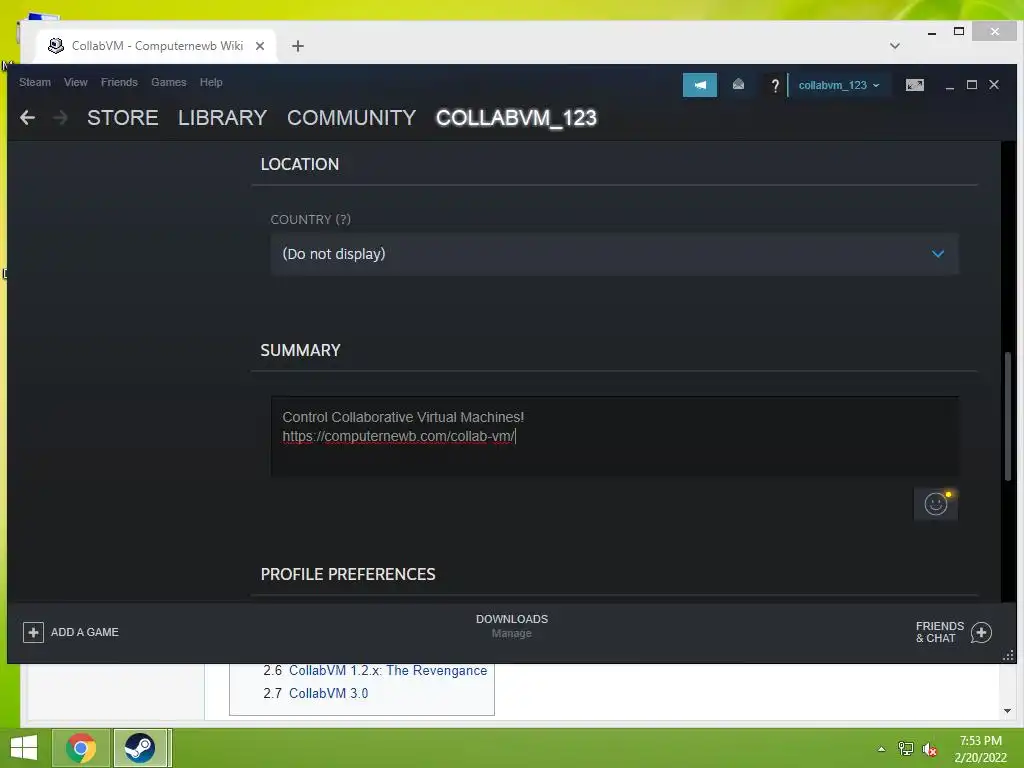Image resolution: width=1024 pixels, height=768 pixels.
Task: Go to the STORE tab
Action: [x=123, y=118]
